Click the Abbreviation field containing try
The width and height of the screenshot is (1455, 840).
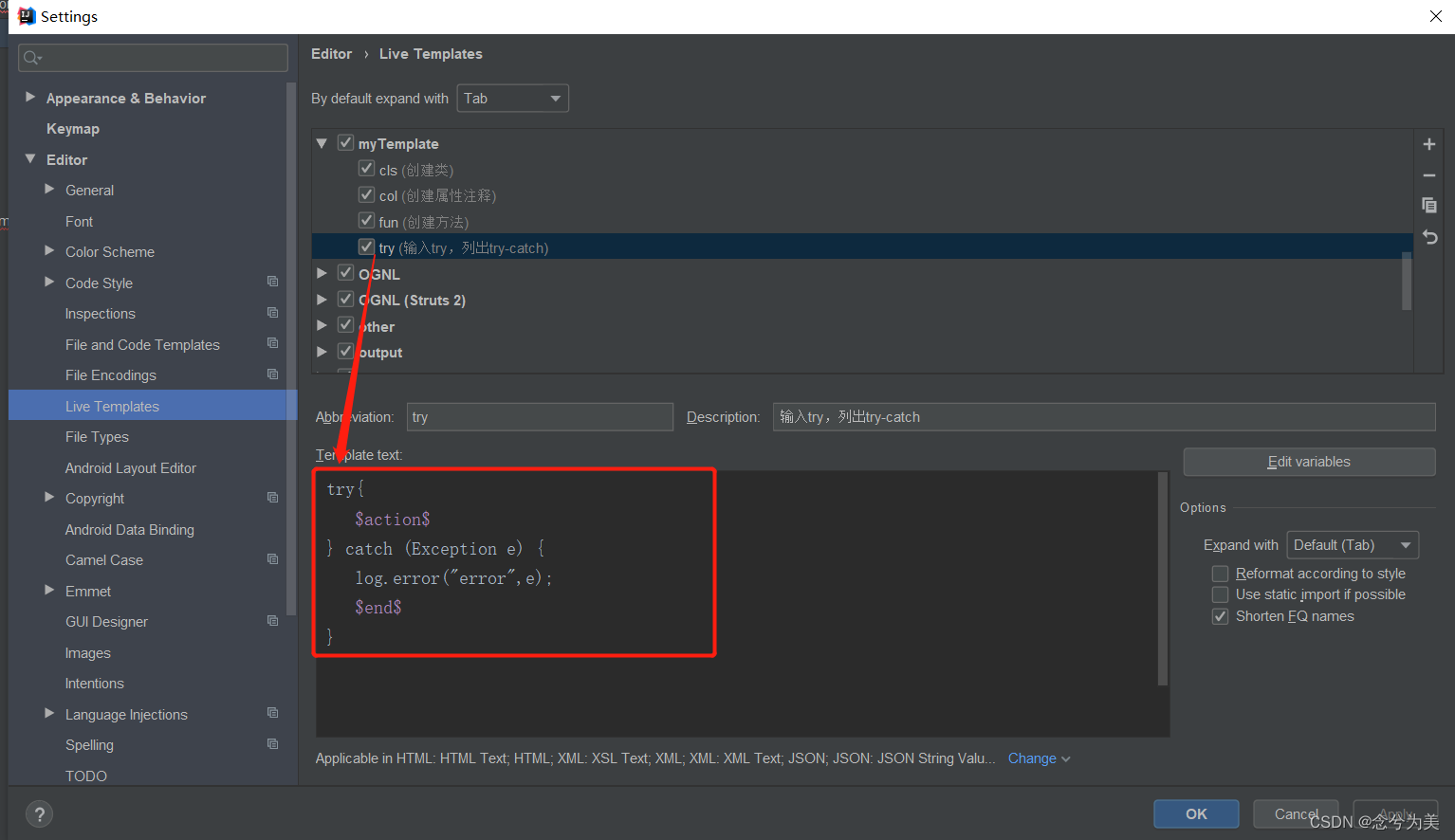540,417
